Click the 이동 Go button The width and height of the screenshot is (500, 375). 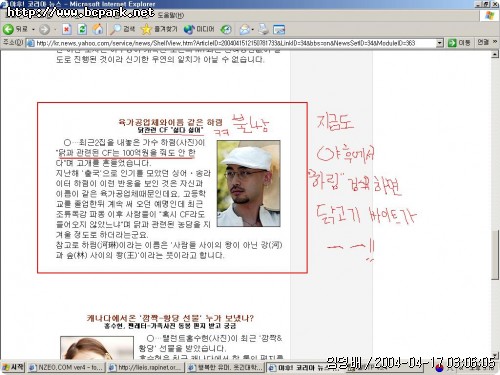[x=459, y=43]
